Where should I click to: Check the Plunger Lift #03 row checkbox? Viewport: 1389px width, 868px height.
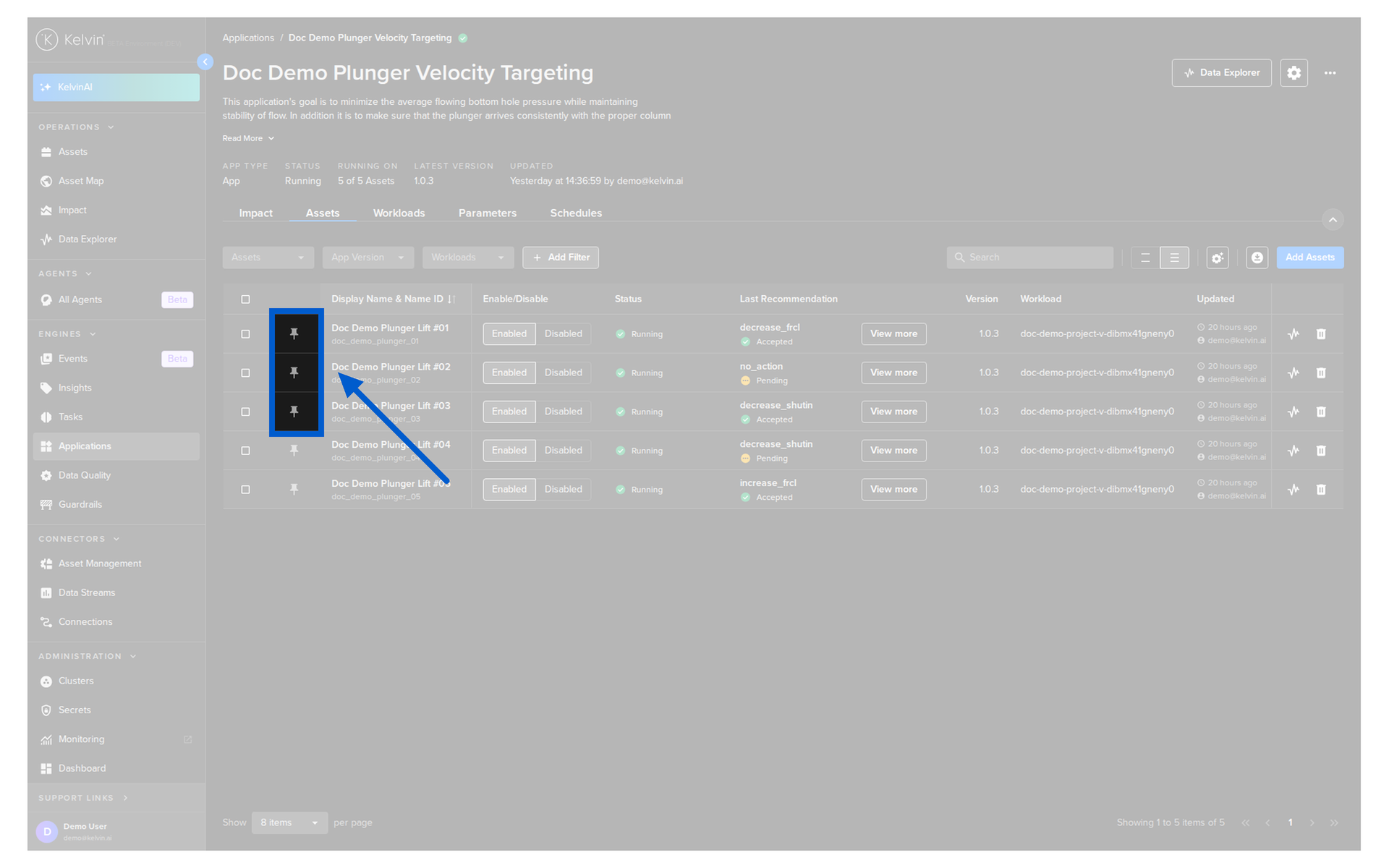(245, 412)
